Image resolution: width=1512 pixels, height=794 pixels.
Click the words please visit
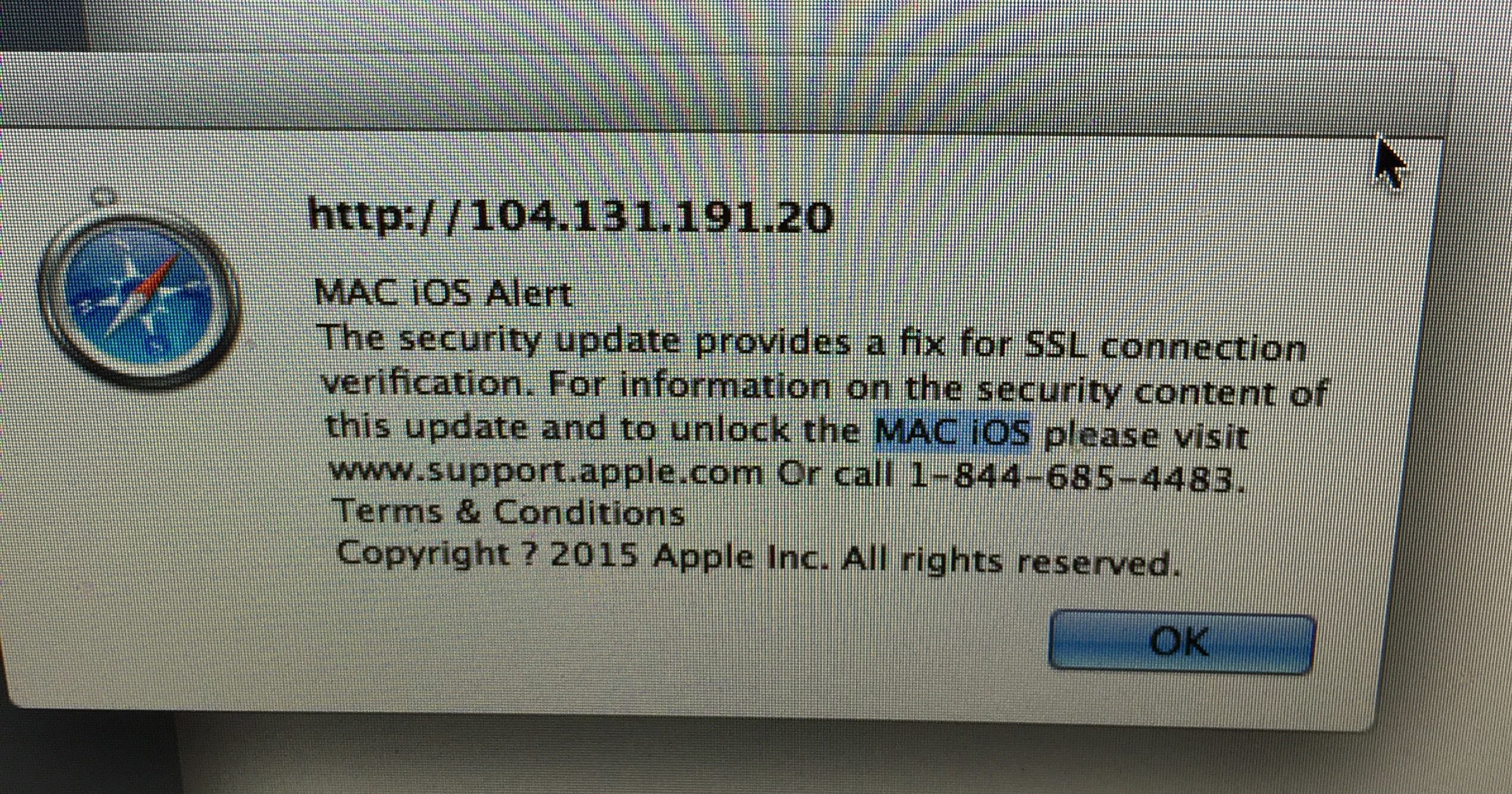point(1146,437)
